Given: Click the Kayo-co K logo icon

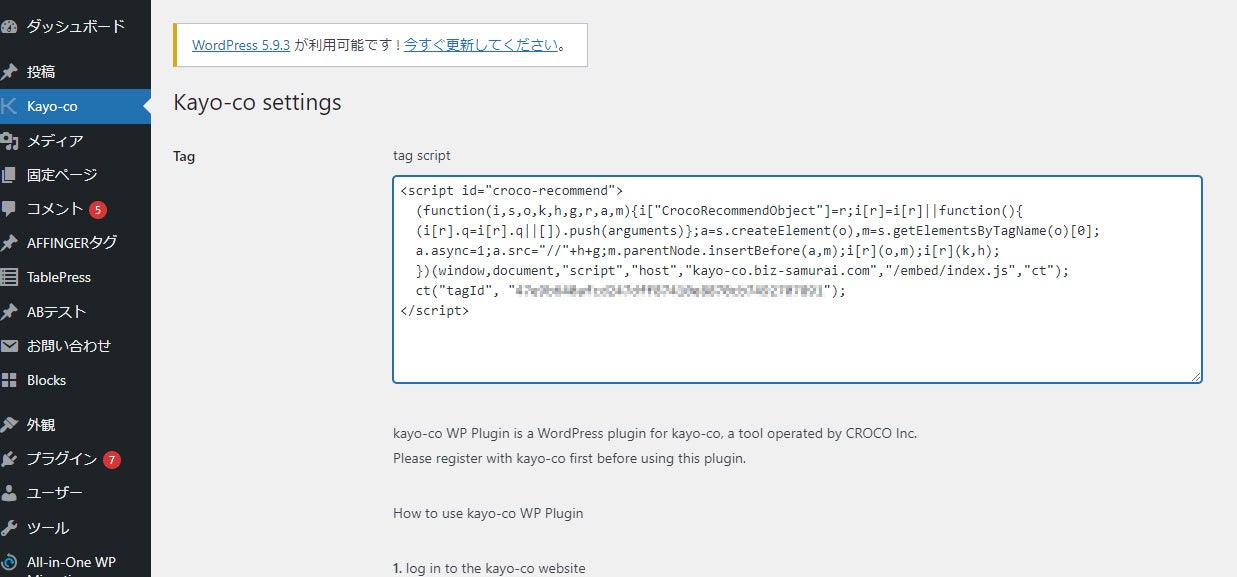Looking at the screenshot, I should (8, 106).
